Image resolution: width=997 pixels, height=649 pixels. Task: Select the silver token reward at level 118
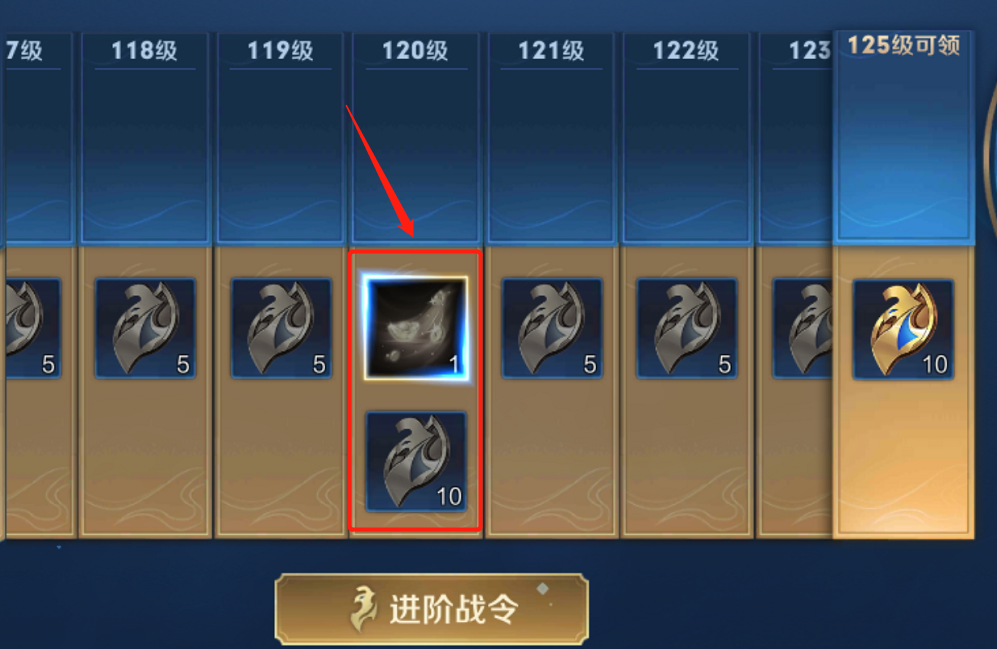click(145, 328)
